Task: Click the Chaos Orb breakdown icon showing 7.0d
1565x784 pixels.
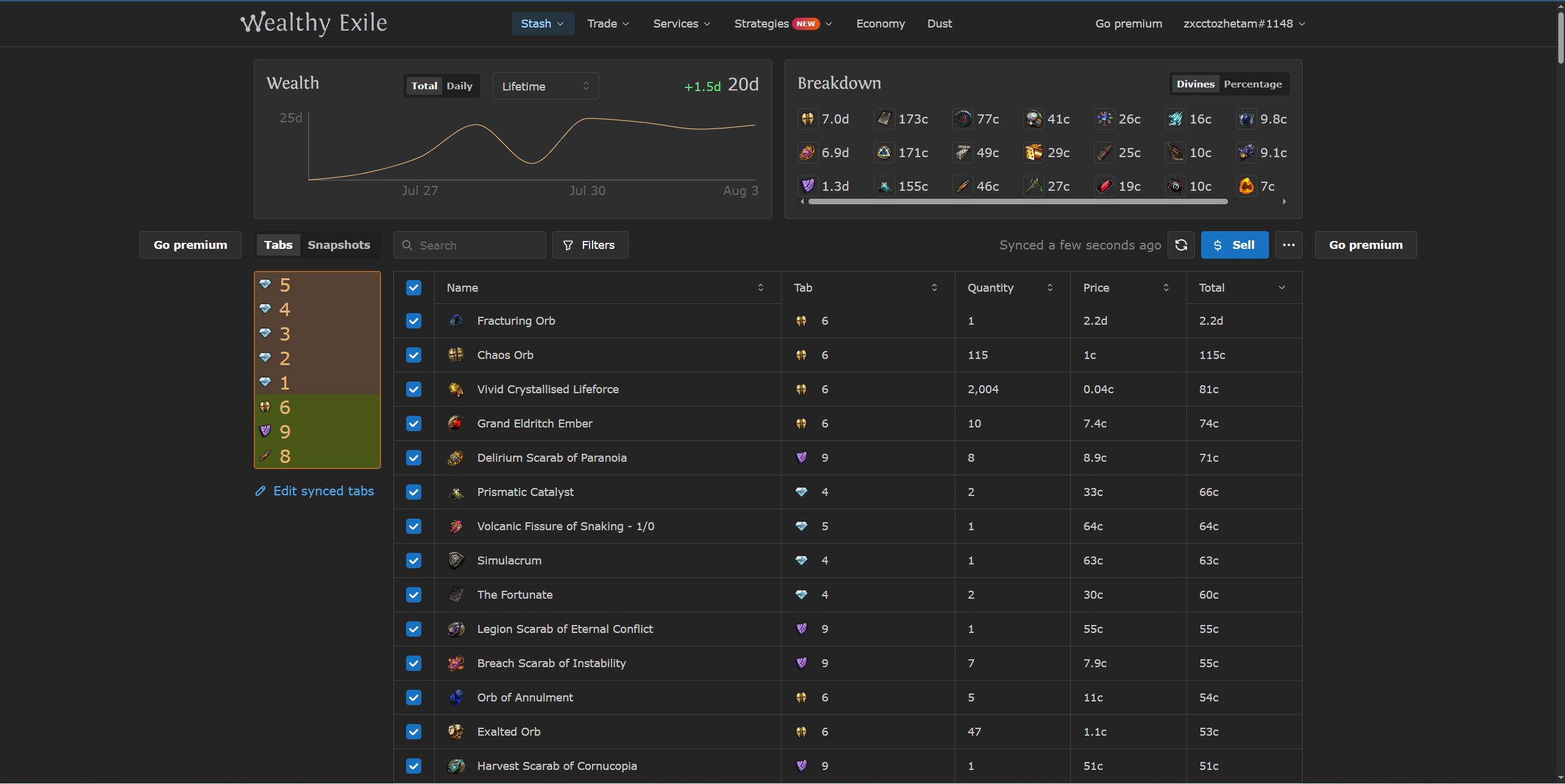Action: (807, 119)
